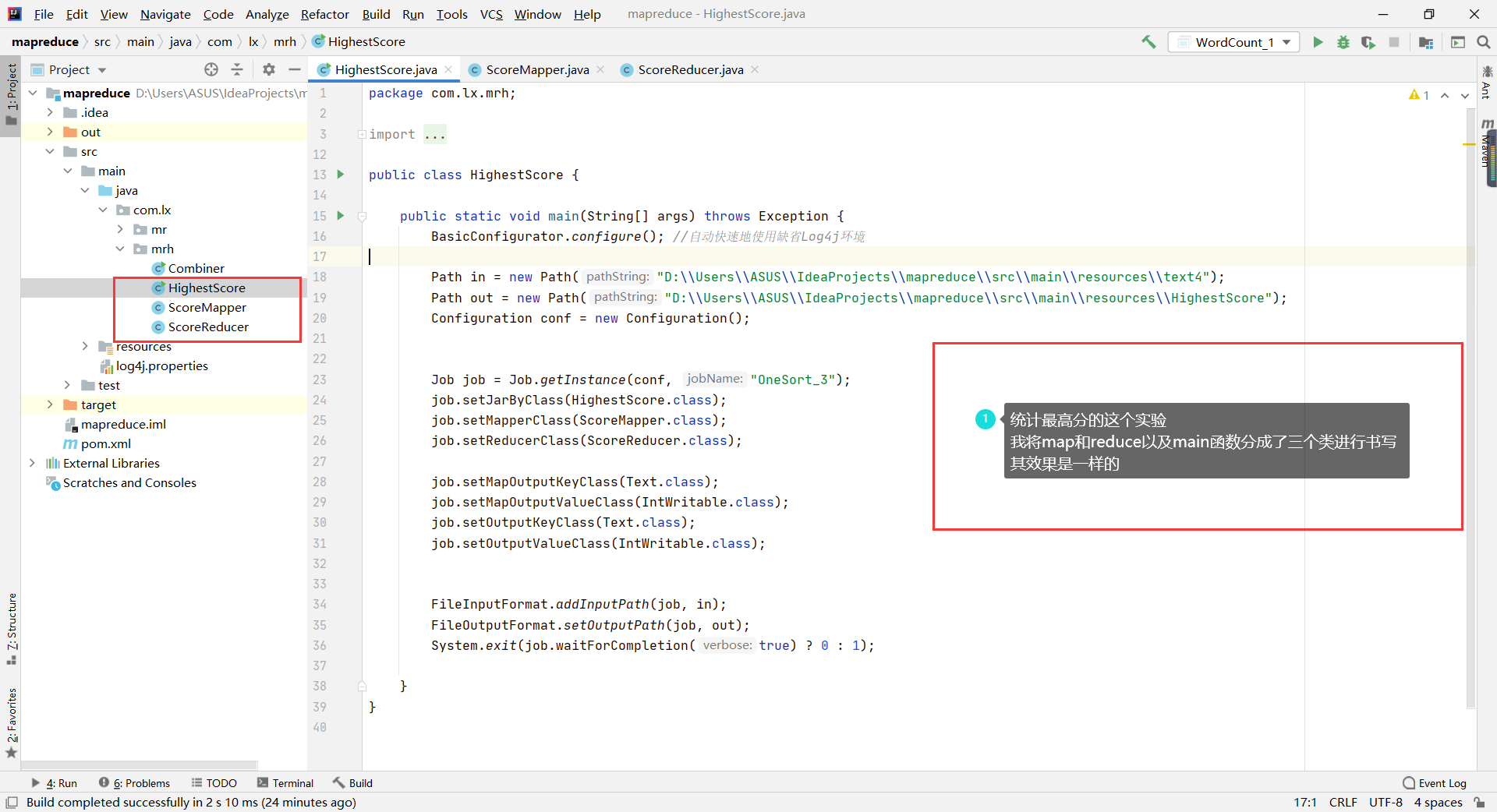Open the VCS menu

491,14
